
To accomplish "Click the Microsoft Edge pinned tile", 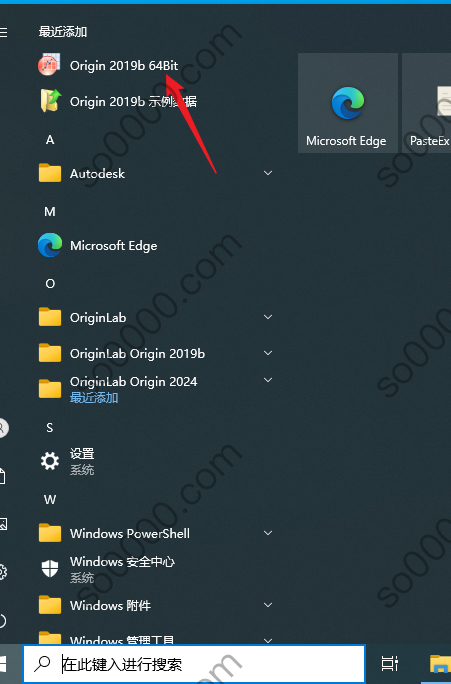I will [x=348, y=103].
